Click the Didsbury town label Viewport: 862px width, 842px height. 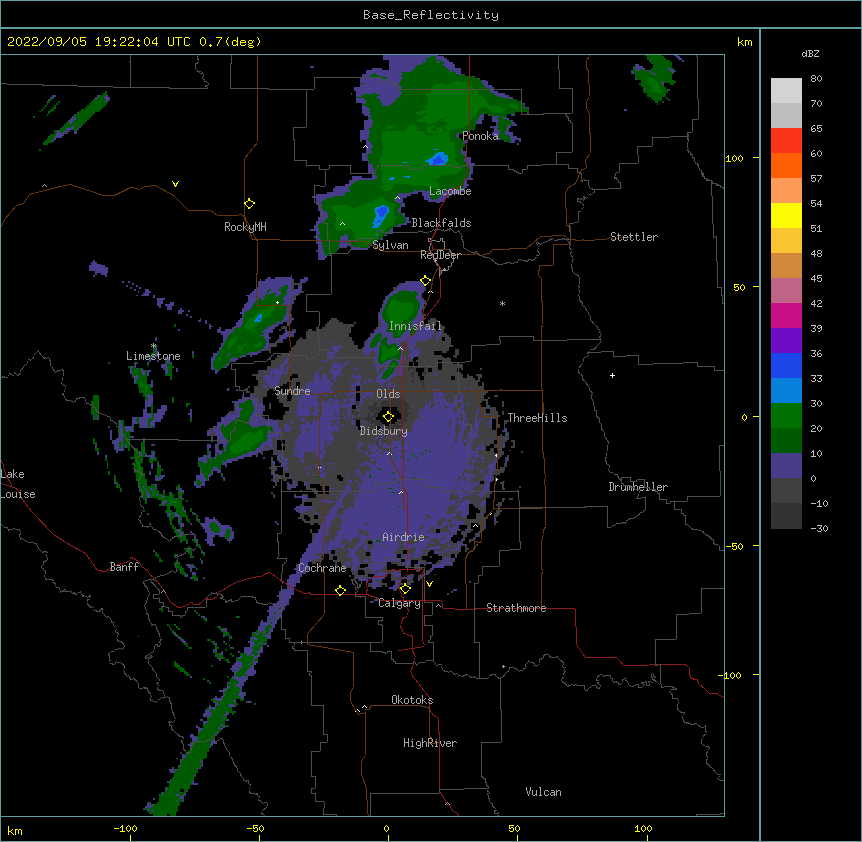point(384,431)
